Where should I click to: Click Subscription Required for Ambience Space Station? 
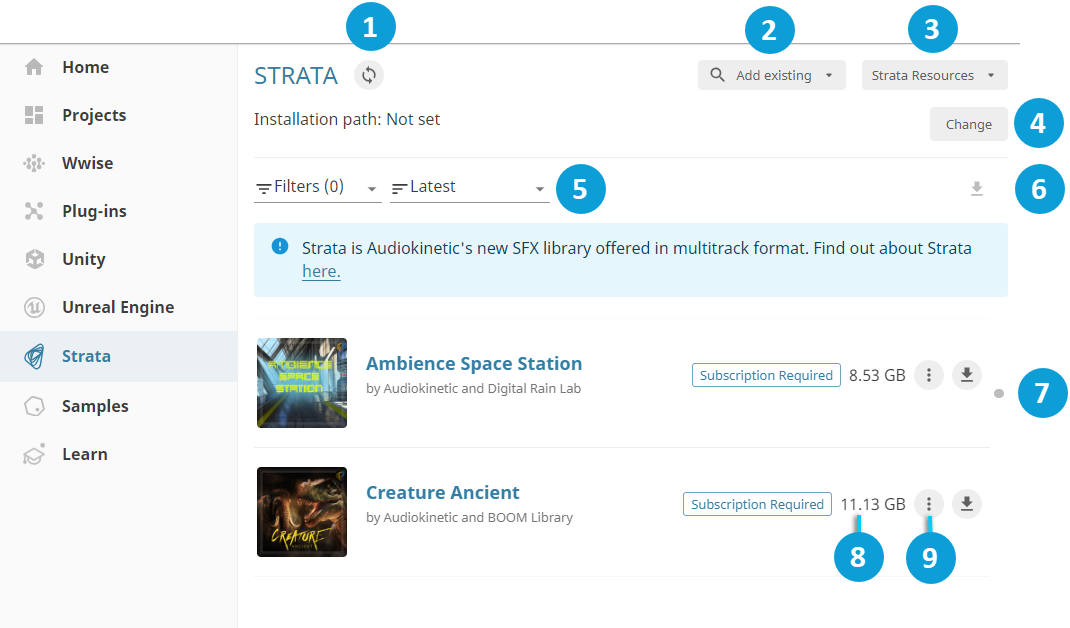[x=766, y=375]
